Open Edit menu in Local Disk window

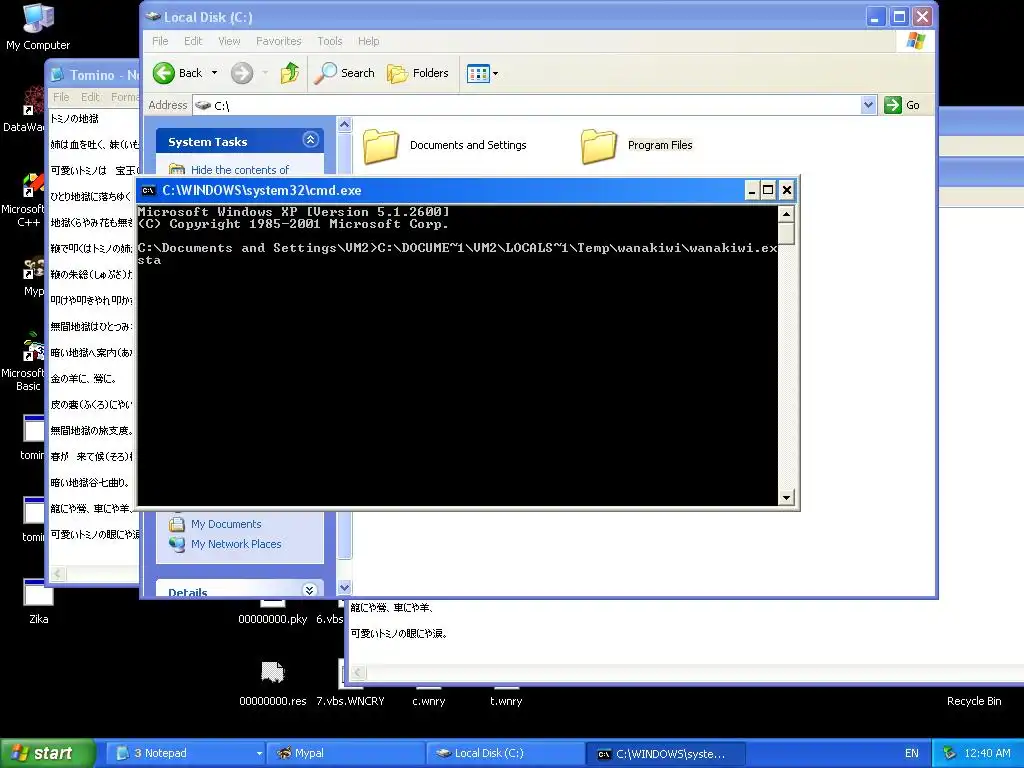click(193, 41)
